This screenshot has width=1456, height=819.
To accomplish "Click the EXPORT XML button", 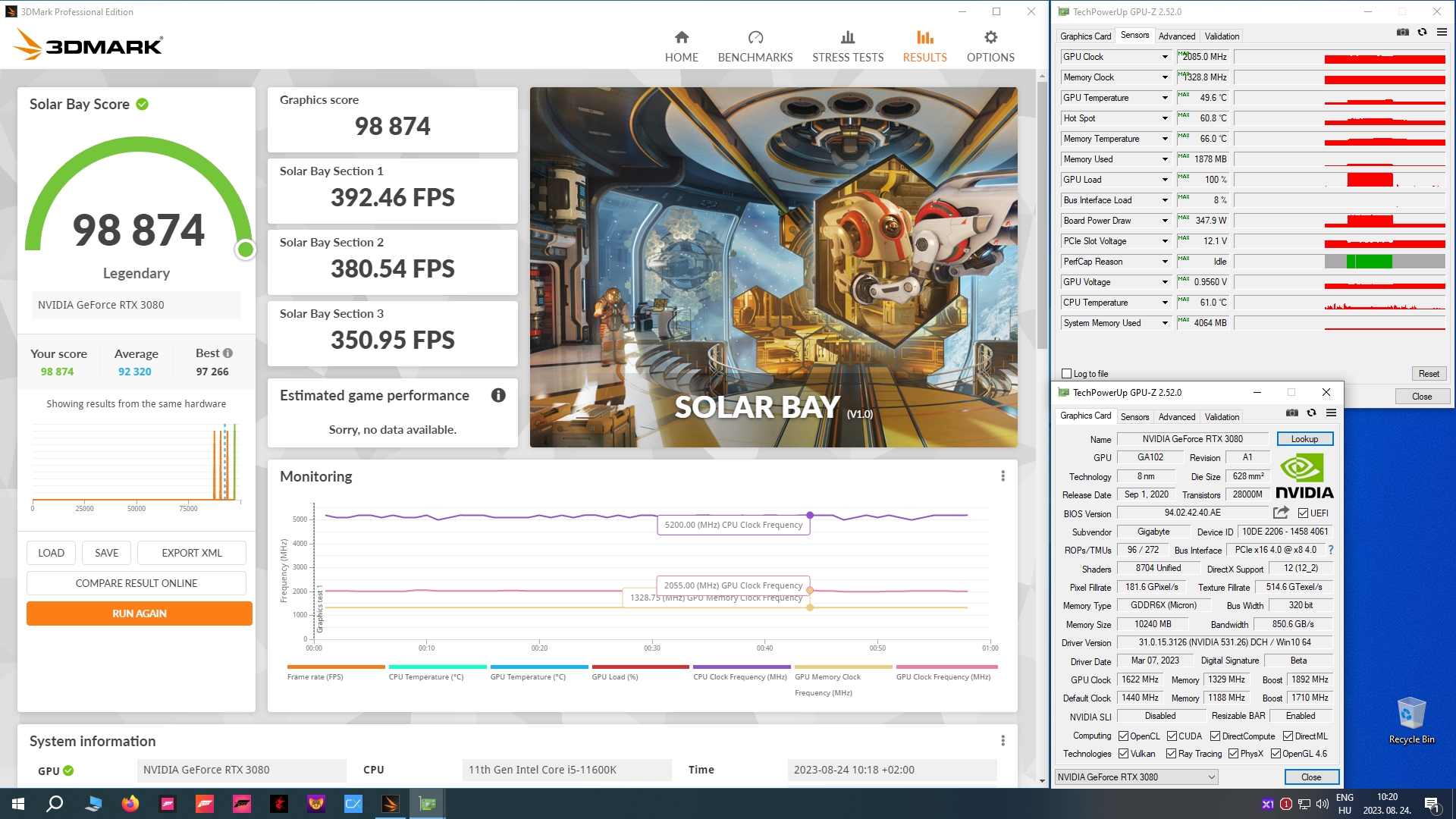I will 192,553.
